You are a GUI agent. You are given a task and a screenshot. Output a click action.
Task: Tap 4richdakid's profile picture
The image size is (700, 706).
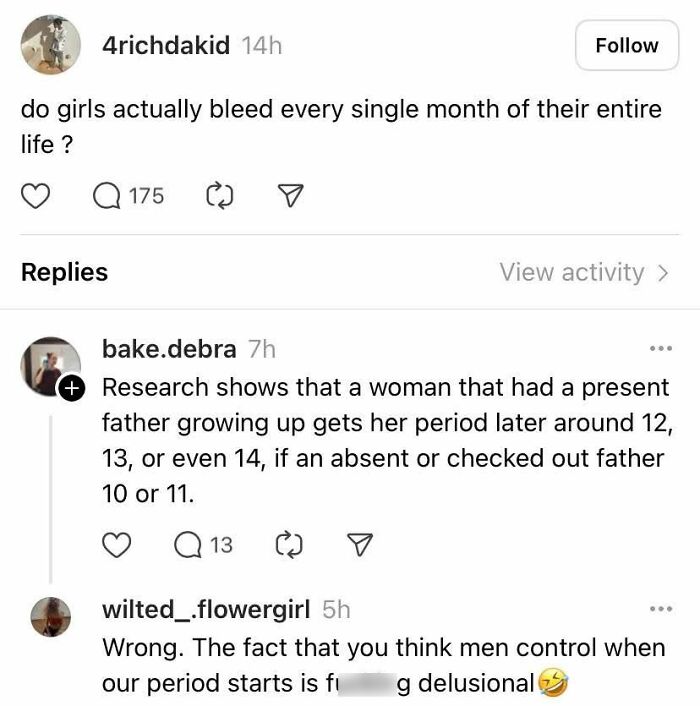click(50, 45)
